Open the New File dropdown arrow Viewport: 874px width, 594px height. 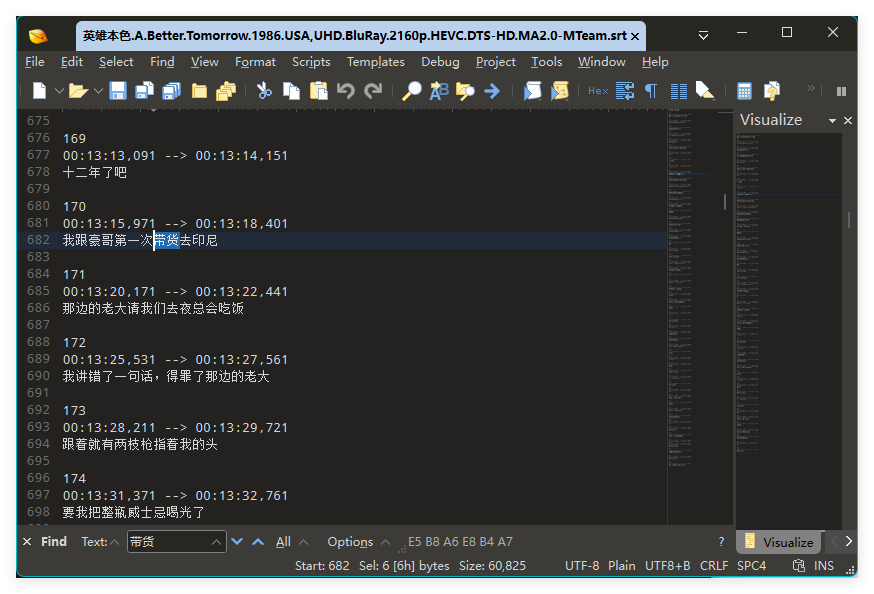pyautogui.click(x=59, y=91)
